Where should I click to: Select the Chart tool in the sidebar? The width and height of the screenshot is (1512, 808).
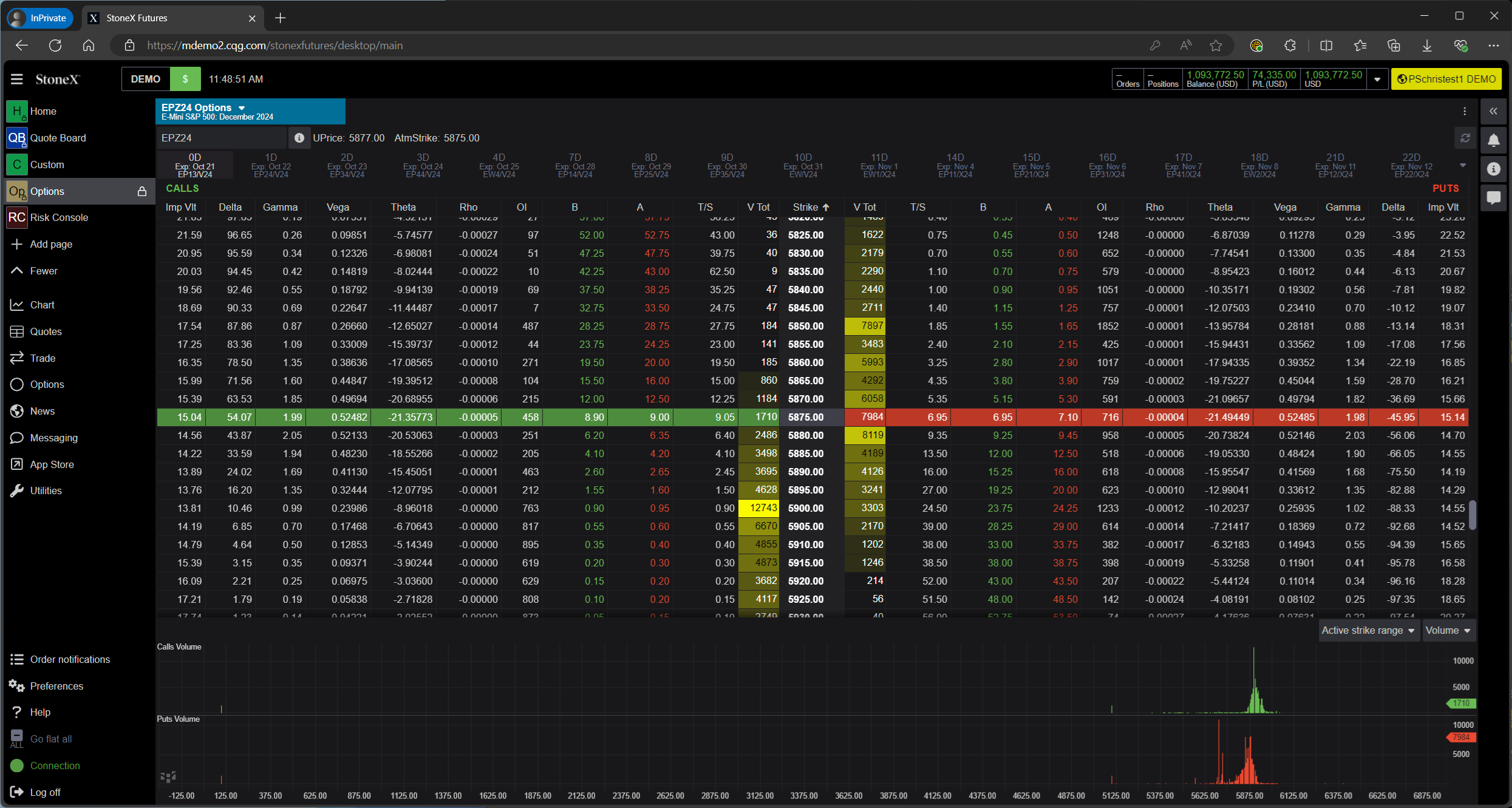coord(42,304)
